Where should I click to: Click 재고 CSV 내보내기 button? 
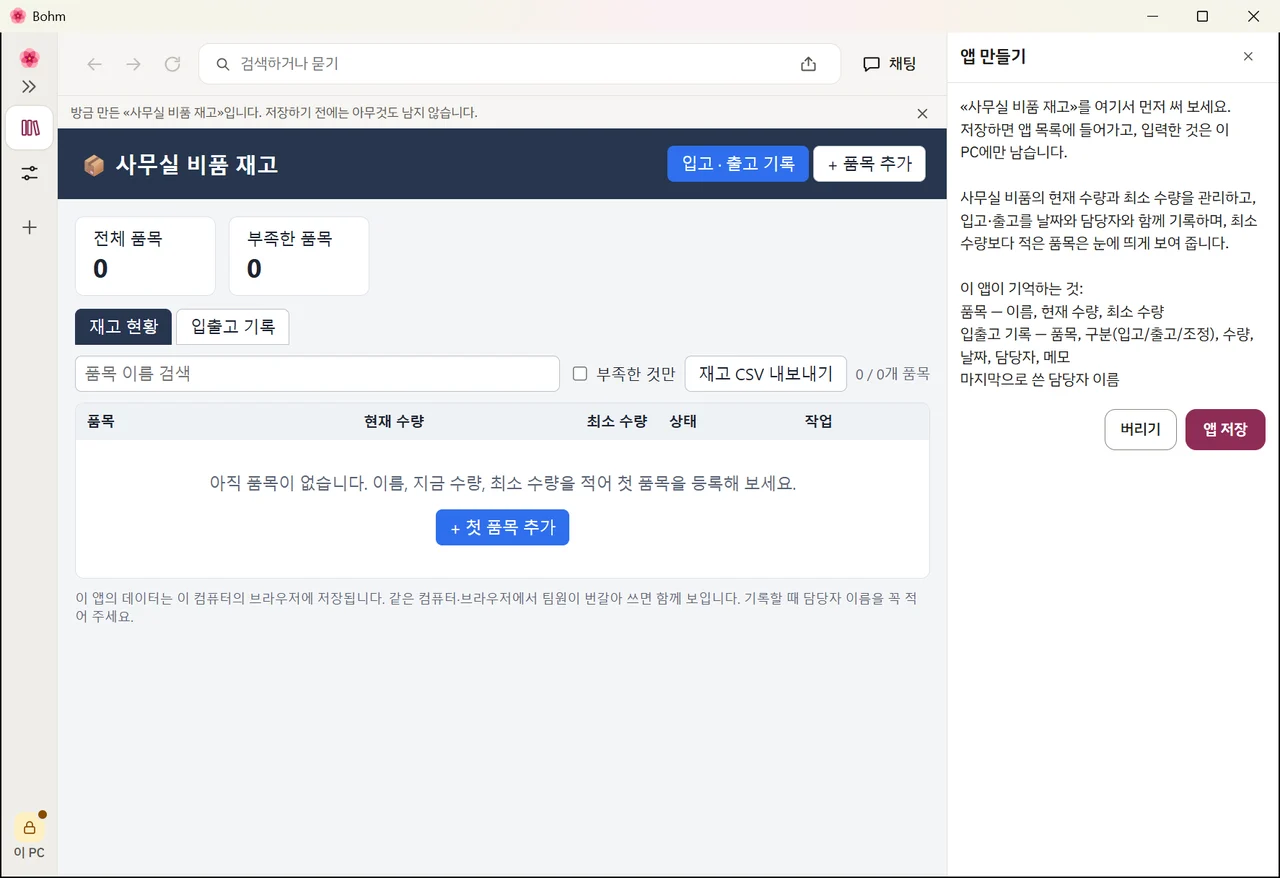point(766,374)
